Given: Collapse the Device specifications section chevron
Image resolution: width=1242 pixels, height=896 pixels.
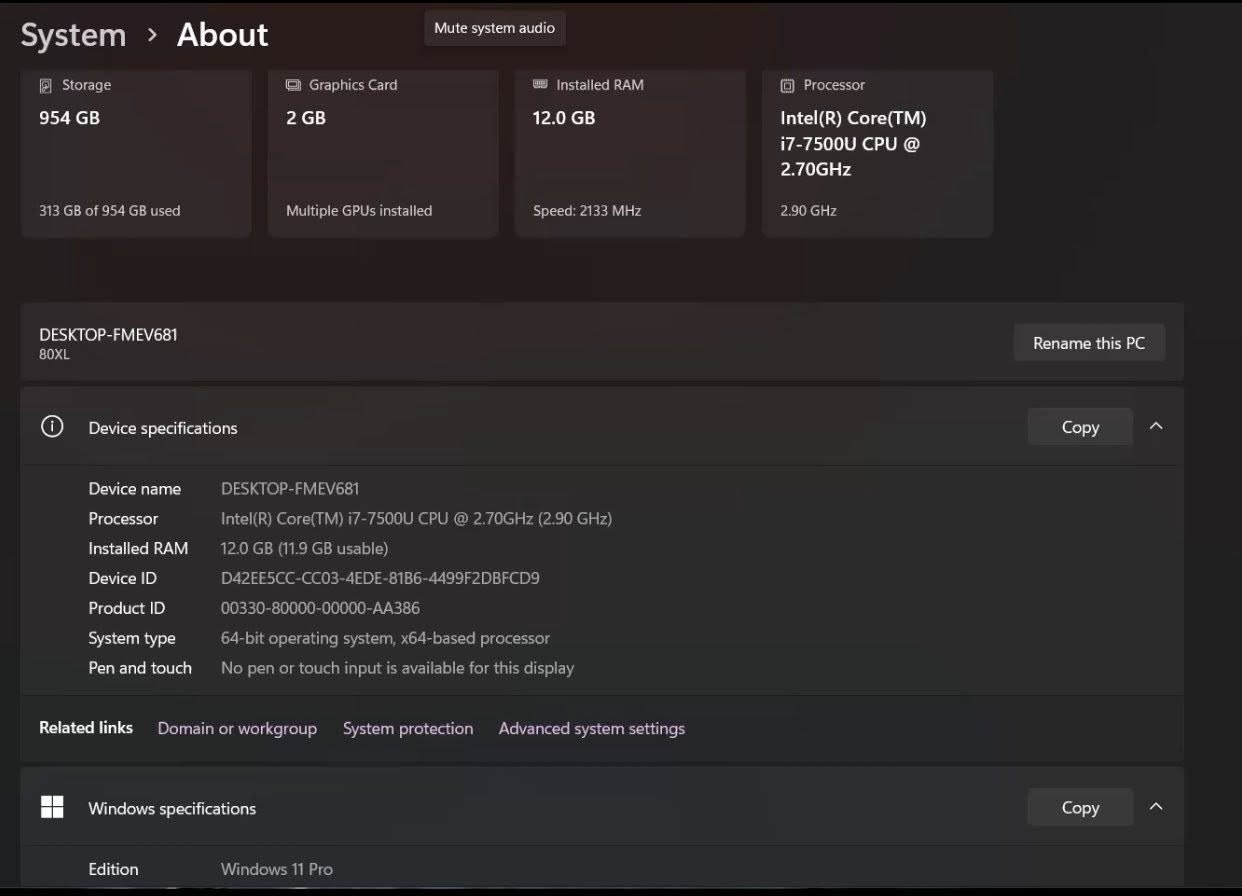Looking at the screenshot, I should click(x=1156, y=427).
